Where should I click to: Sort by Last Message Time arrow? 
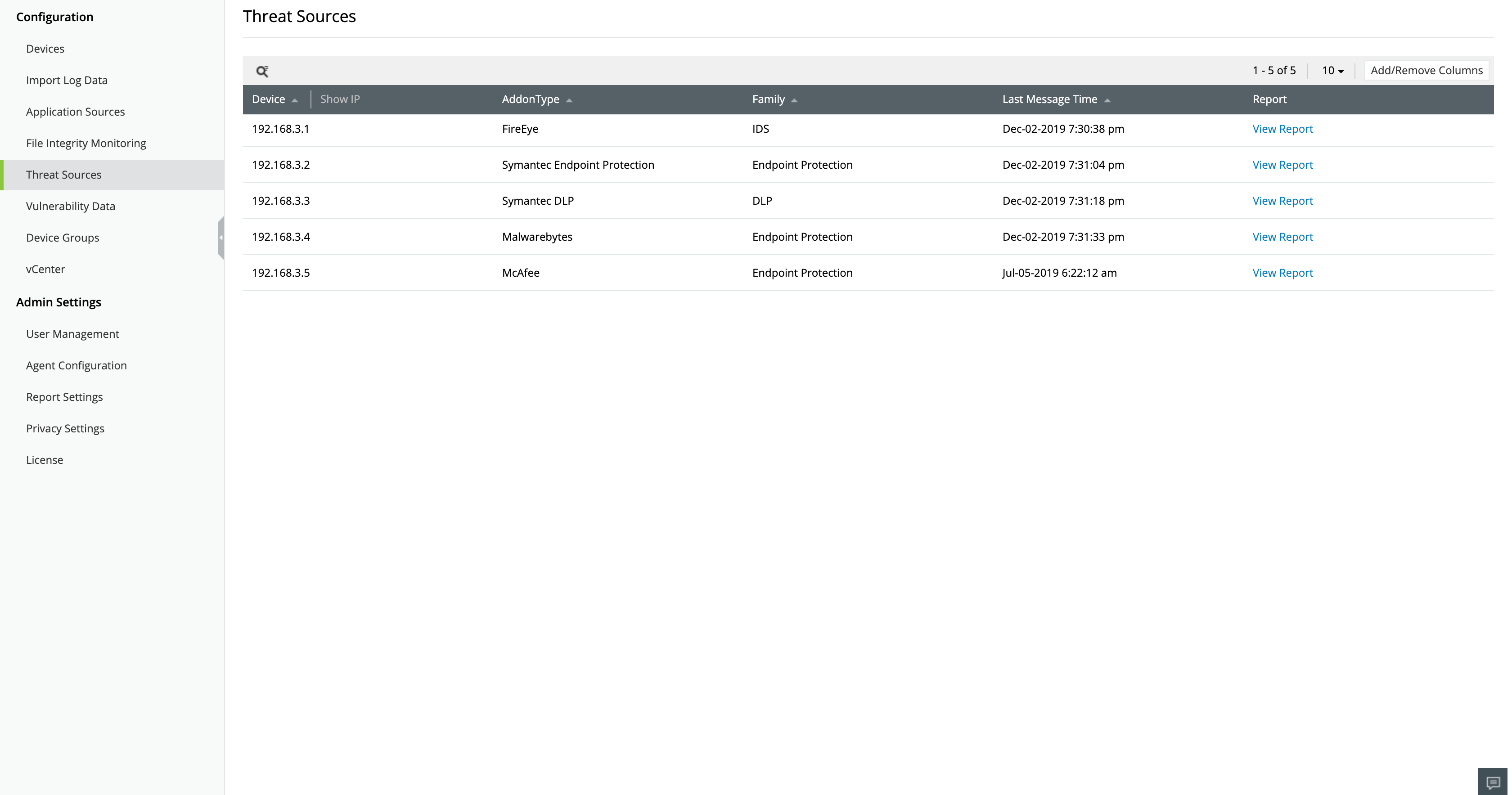(1107, 100)
